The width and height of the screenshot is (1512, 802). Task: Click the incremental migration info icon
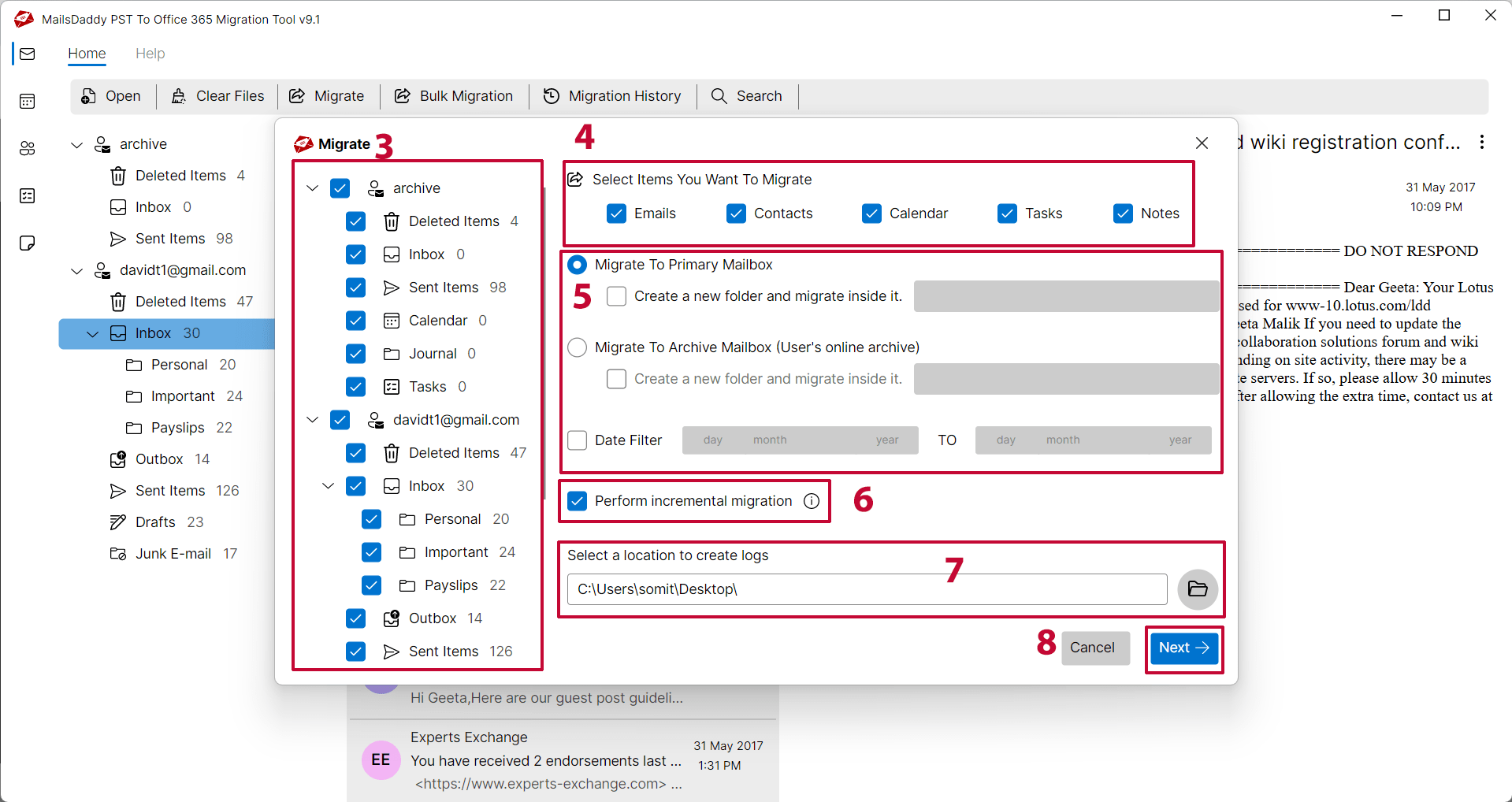pos(812,501)
